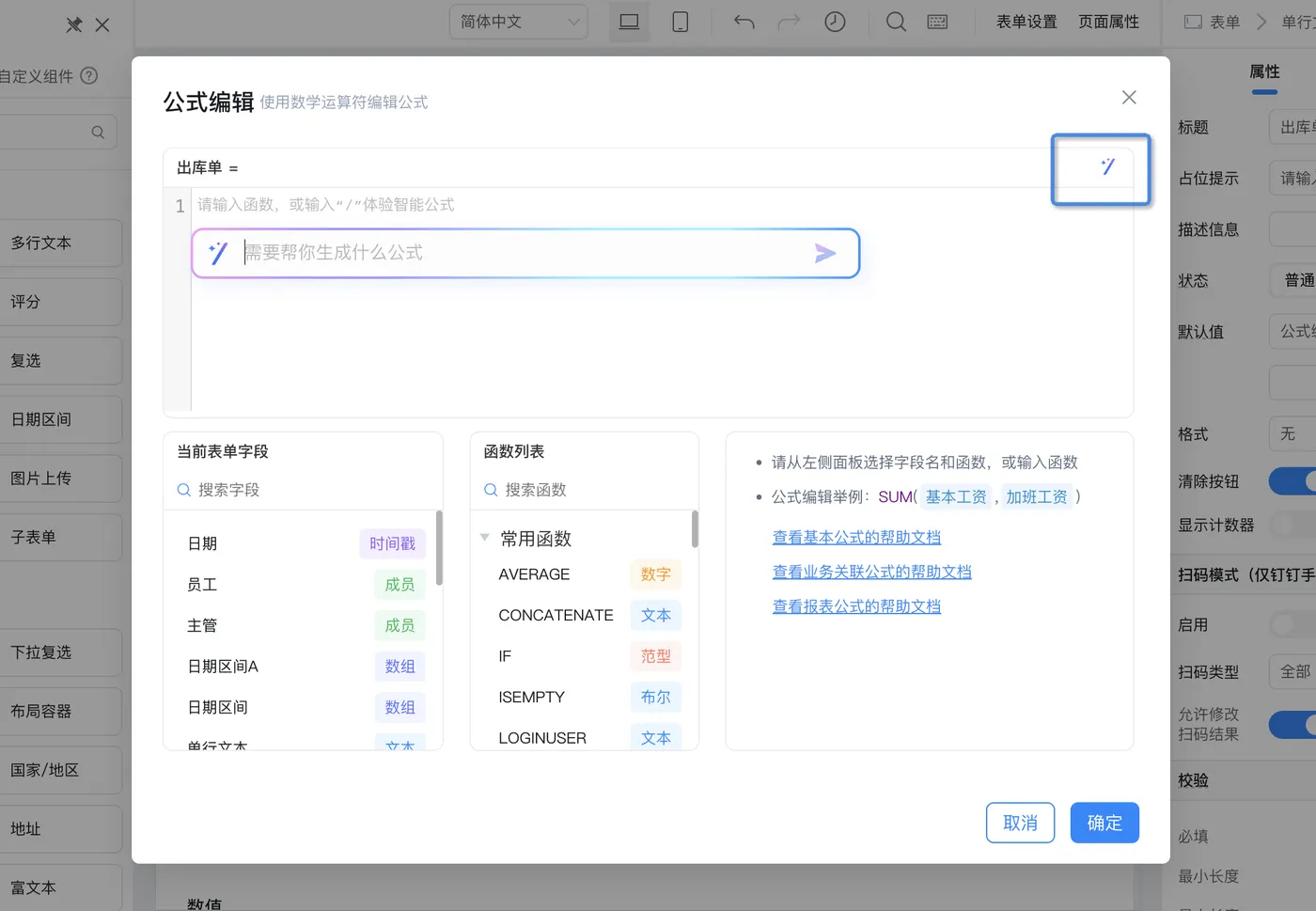
Task: Open 页面属性 in the top bar
Action: pyautogui.click(x=1108, y=22)
